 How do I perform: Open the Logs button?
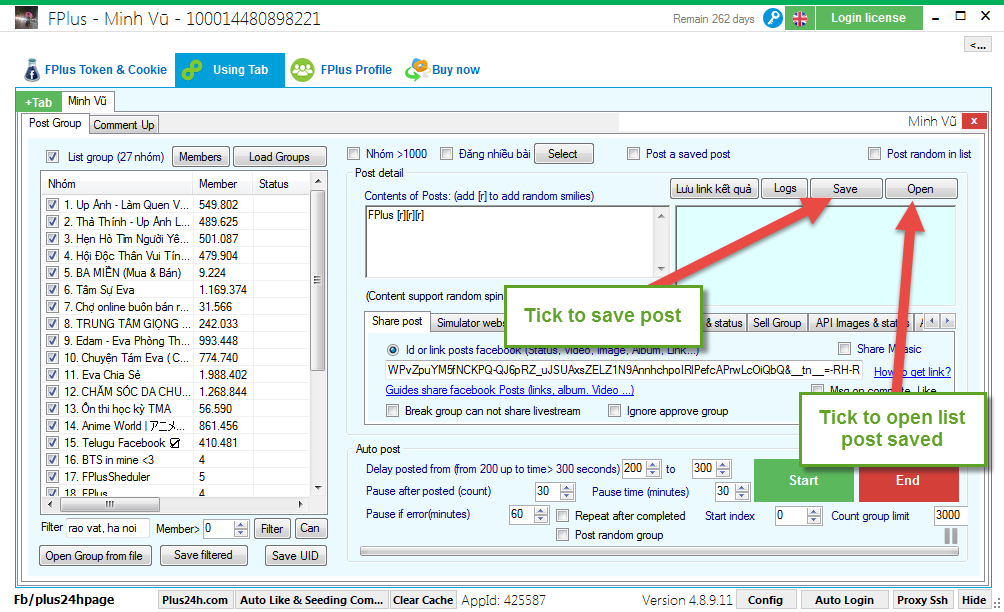pos(785,188)
